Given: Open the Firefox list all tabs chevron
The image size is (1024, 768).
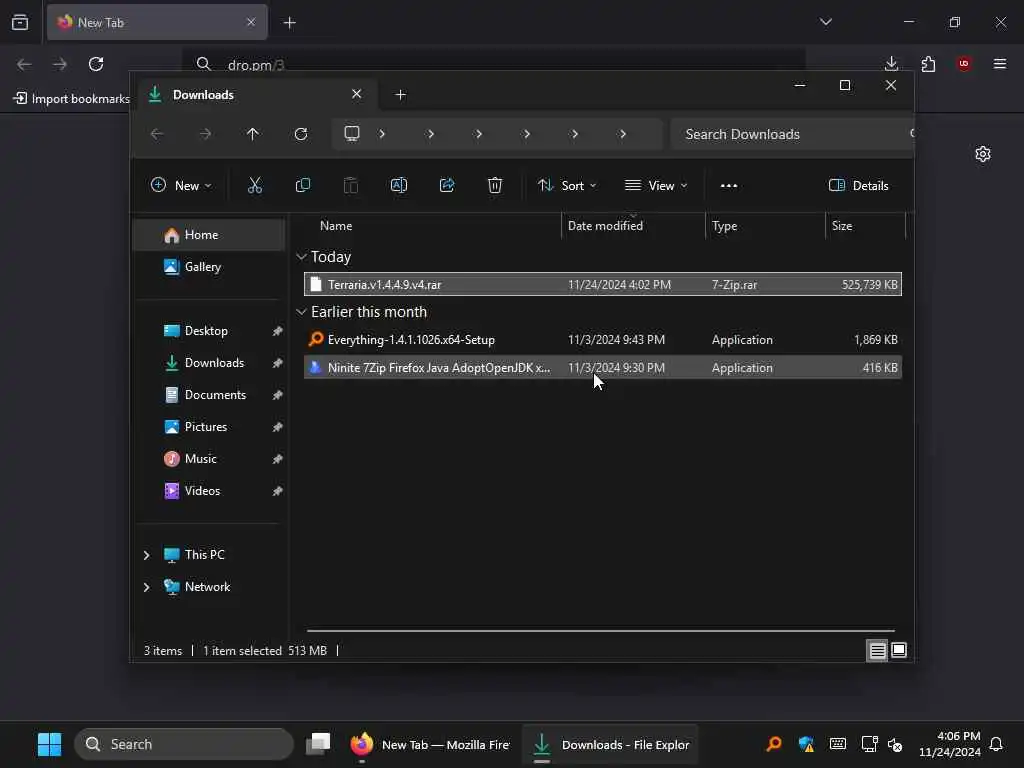Looking at the screenshot, I should point(826,22).
